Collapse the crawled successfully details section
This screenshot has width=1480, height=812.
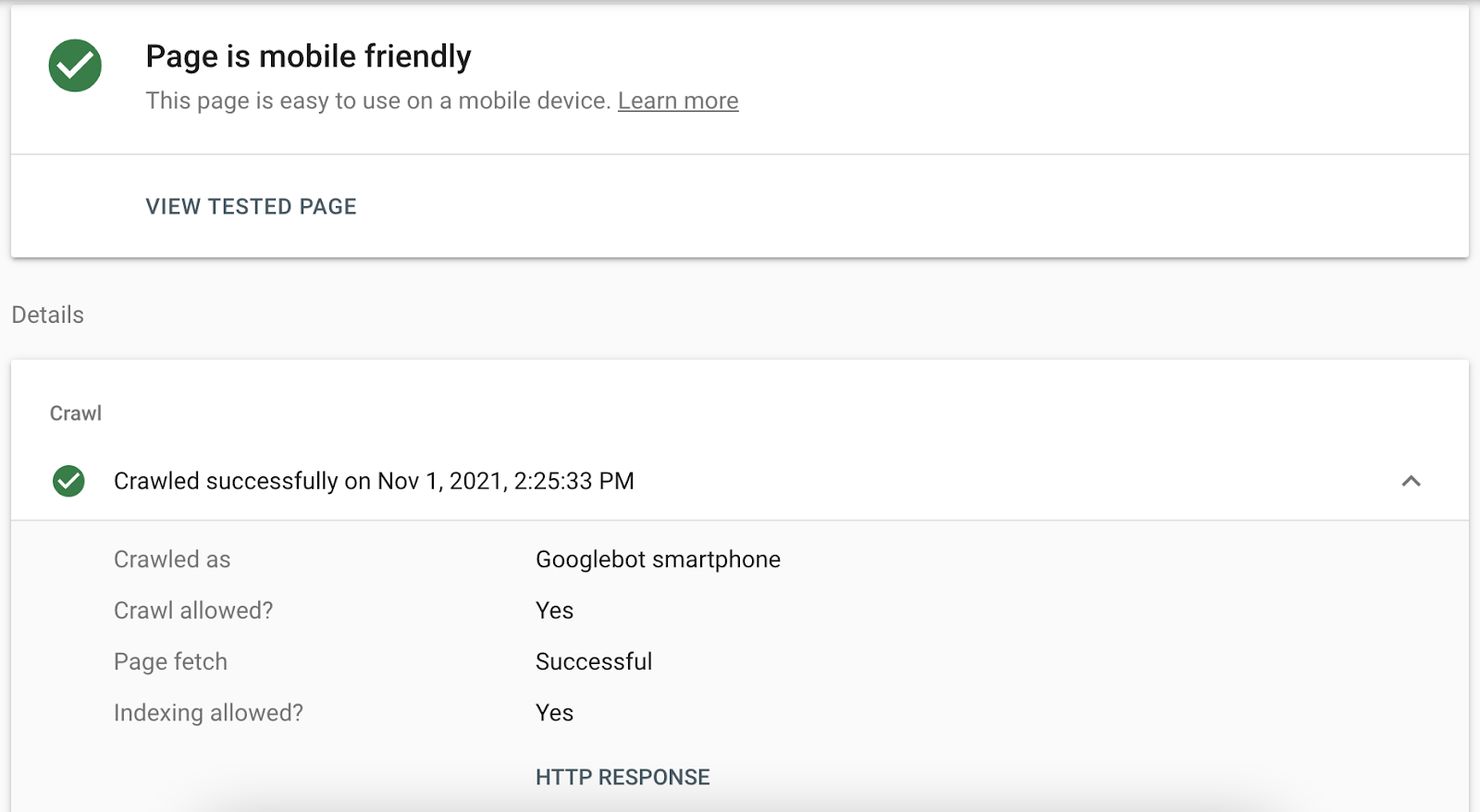click(x=1411, y=481)
